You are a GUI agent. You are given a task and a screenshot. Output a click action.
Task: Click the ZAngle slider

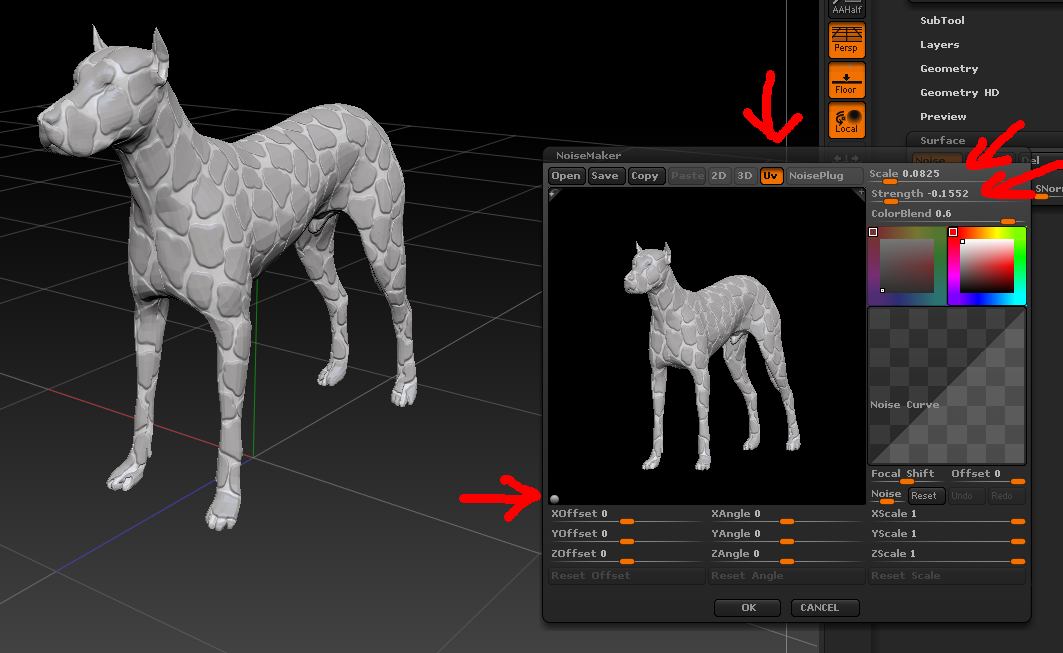tap(786, 556)
